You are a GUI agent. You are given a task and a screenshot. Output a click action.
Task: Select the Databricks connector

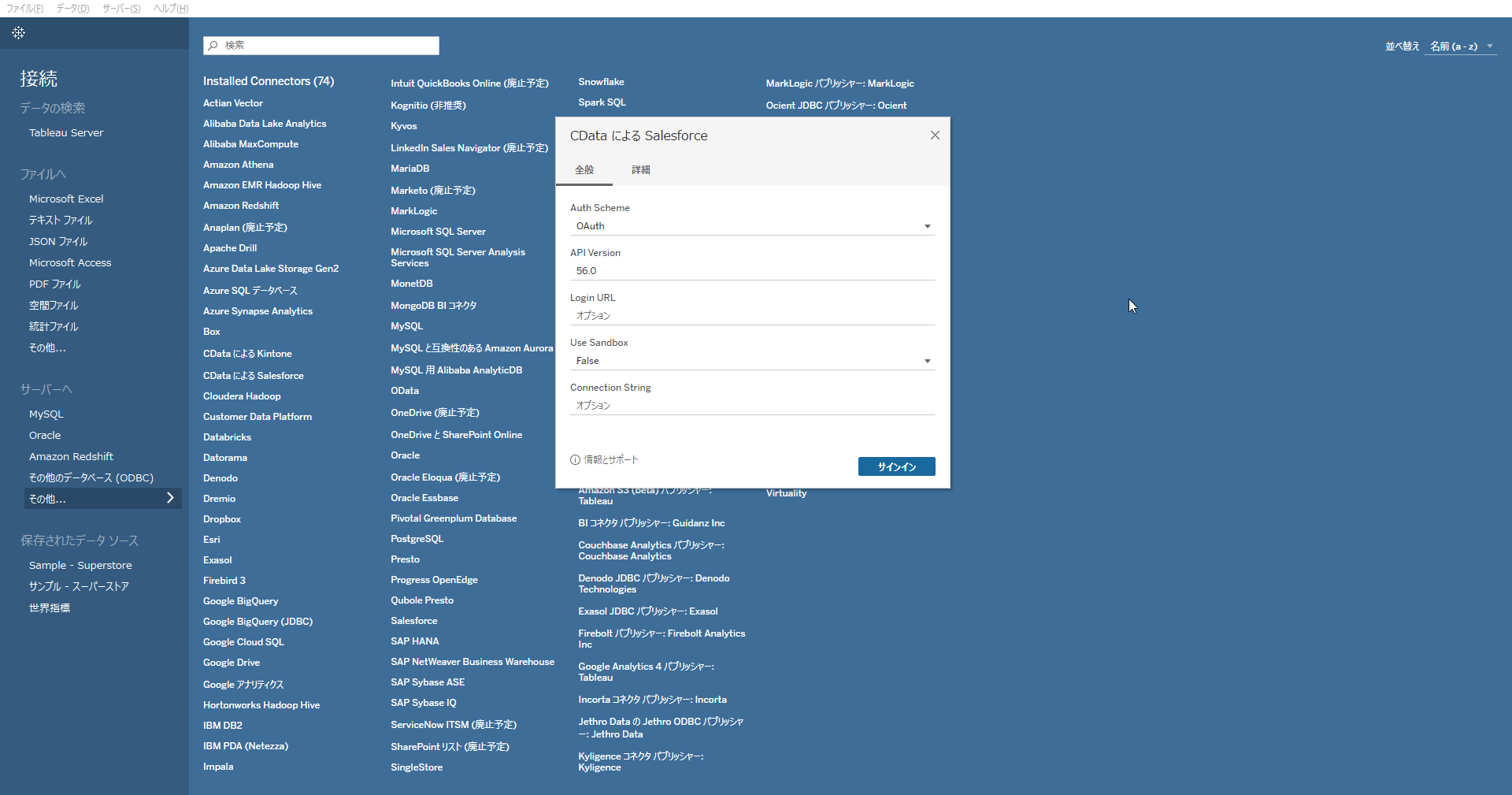[x=227, y=437]
